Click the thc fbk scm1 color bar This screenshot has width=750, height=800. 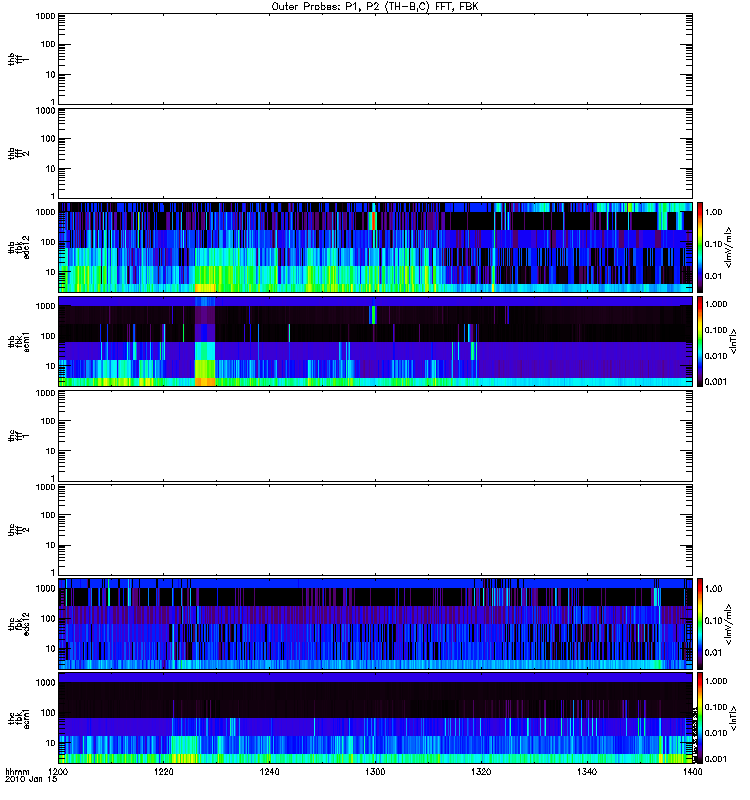(700, 718)
